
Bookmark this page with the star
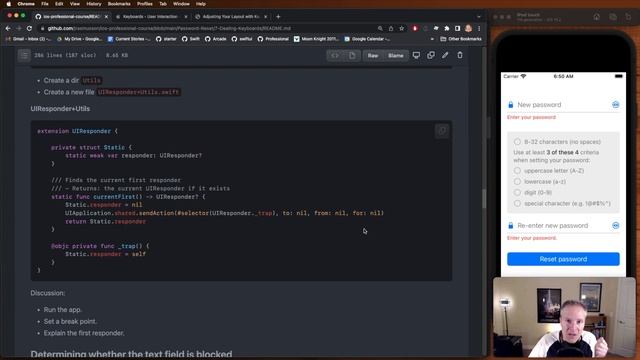[x=402, y=28]
